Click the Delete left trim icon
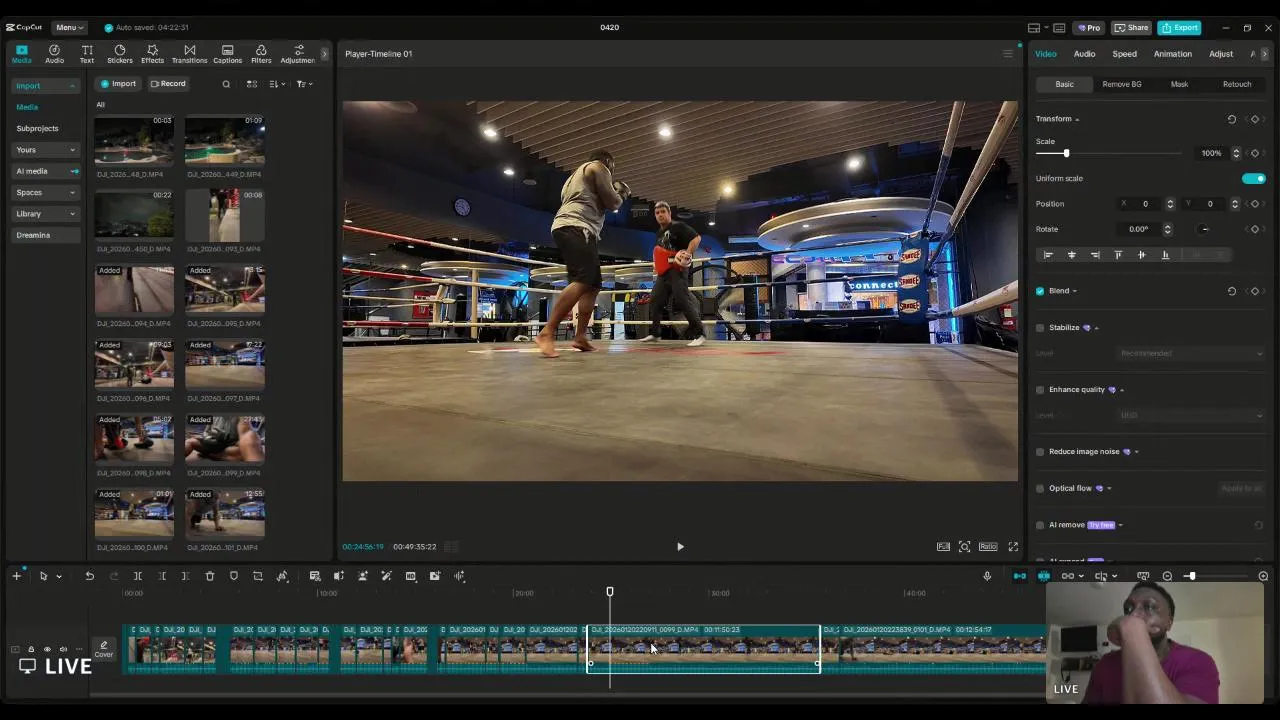Viewport: 1280px width, 720px height. click(x=162, y=576)
